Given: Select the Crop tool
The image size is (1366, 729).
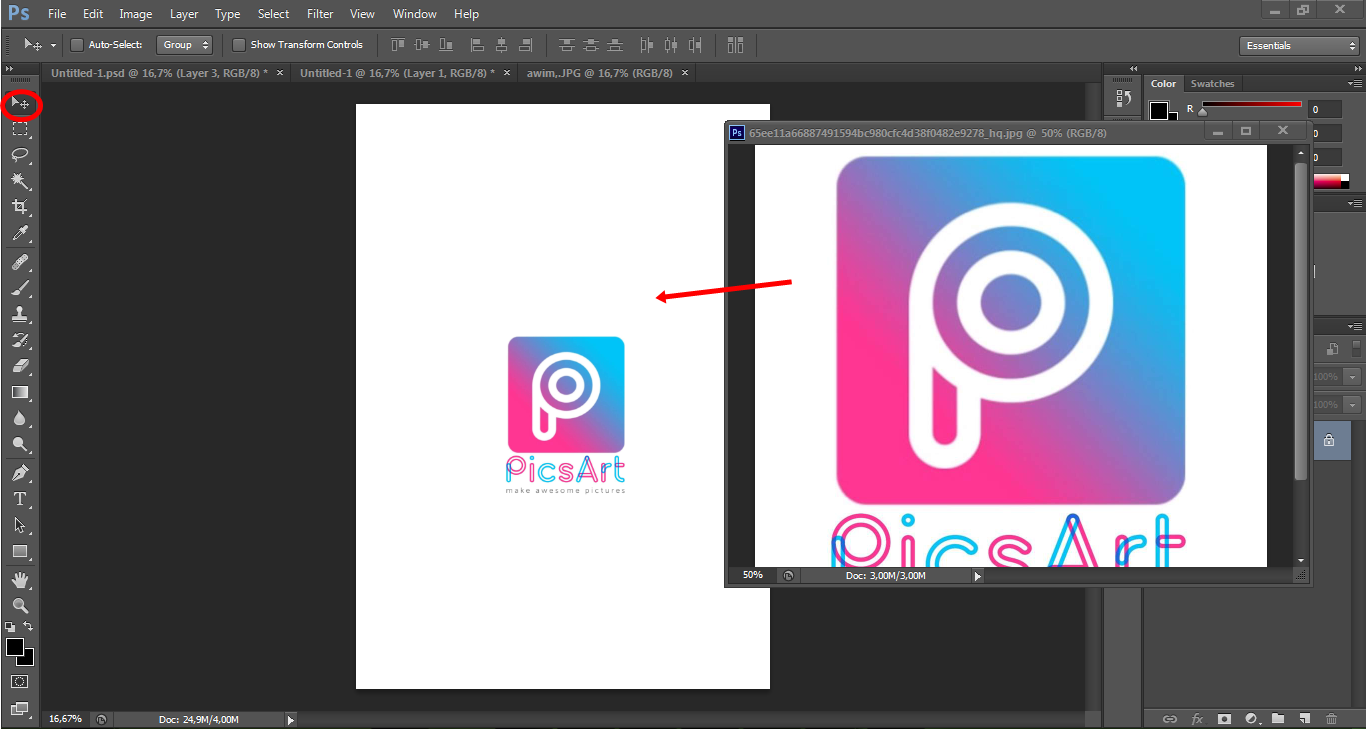Looking at the screenshot, I should (x=20, y=207).
